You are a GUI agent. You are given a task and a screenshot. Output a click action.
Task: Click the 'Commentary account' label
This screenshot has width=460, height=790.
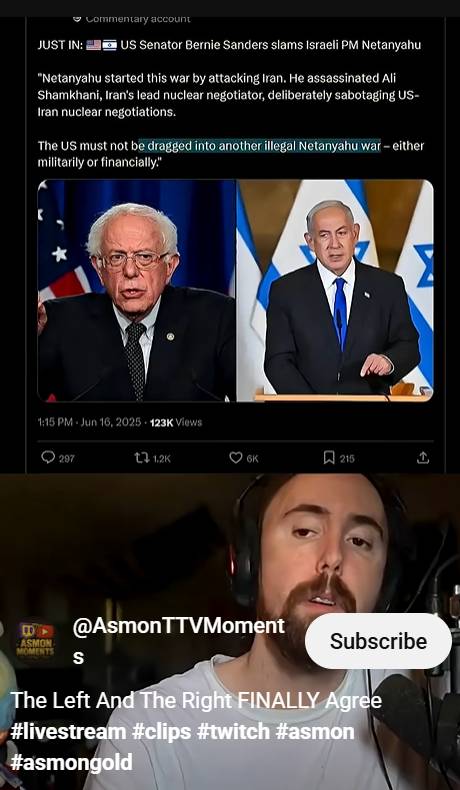tap(137, 20)
